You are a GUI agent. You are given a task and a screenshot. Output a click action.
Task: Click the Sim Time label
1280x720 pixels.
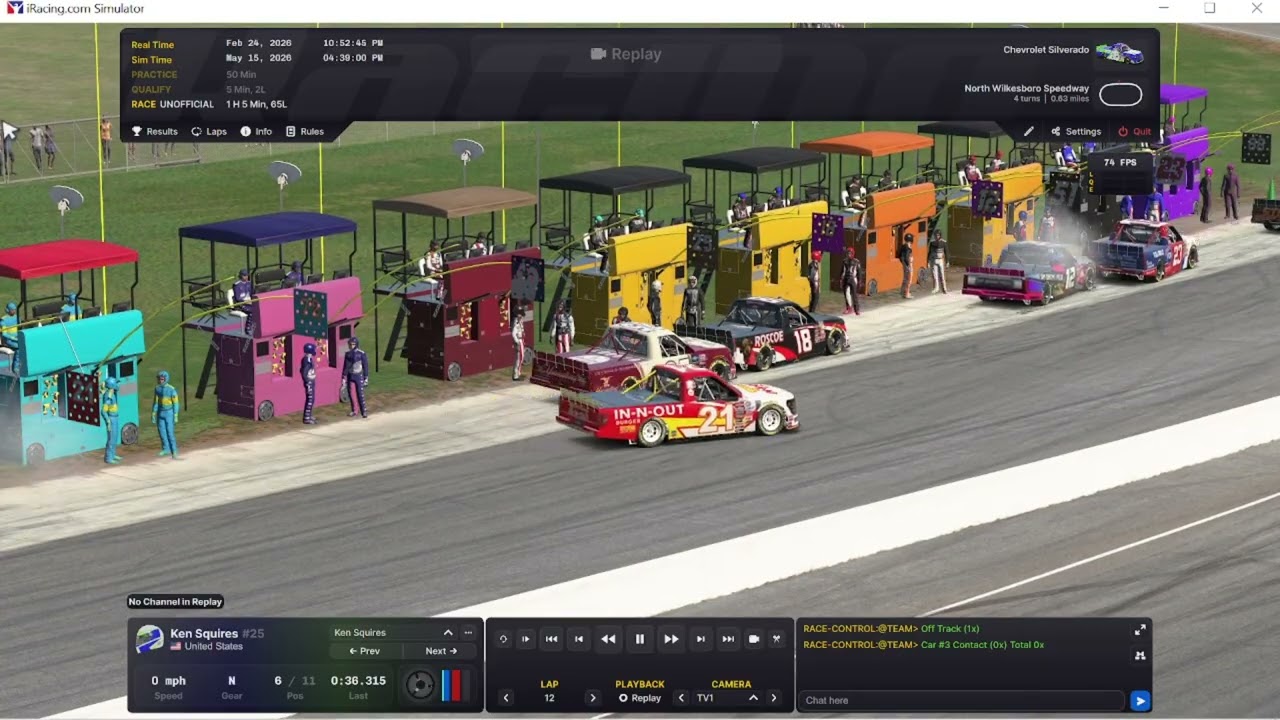point(152,60)
